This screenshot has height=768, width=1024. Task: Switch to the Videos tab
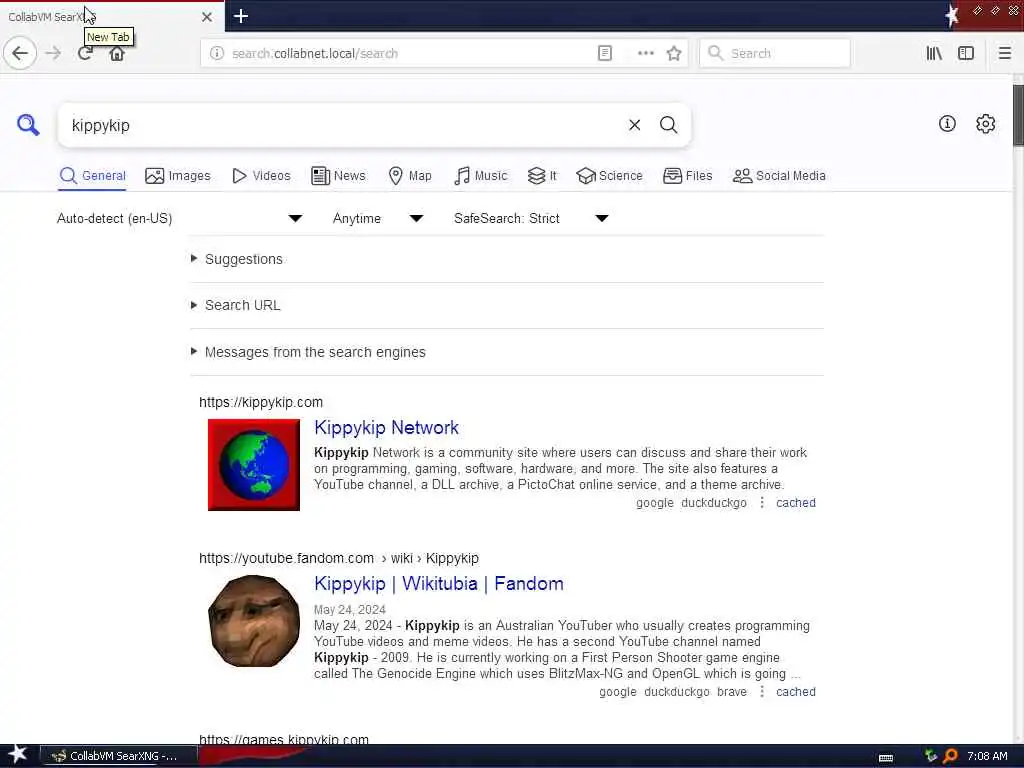click(x=261, y=176)
